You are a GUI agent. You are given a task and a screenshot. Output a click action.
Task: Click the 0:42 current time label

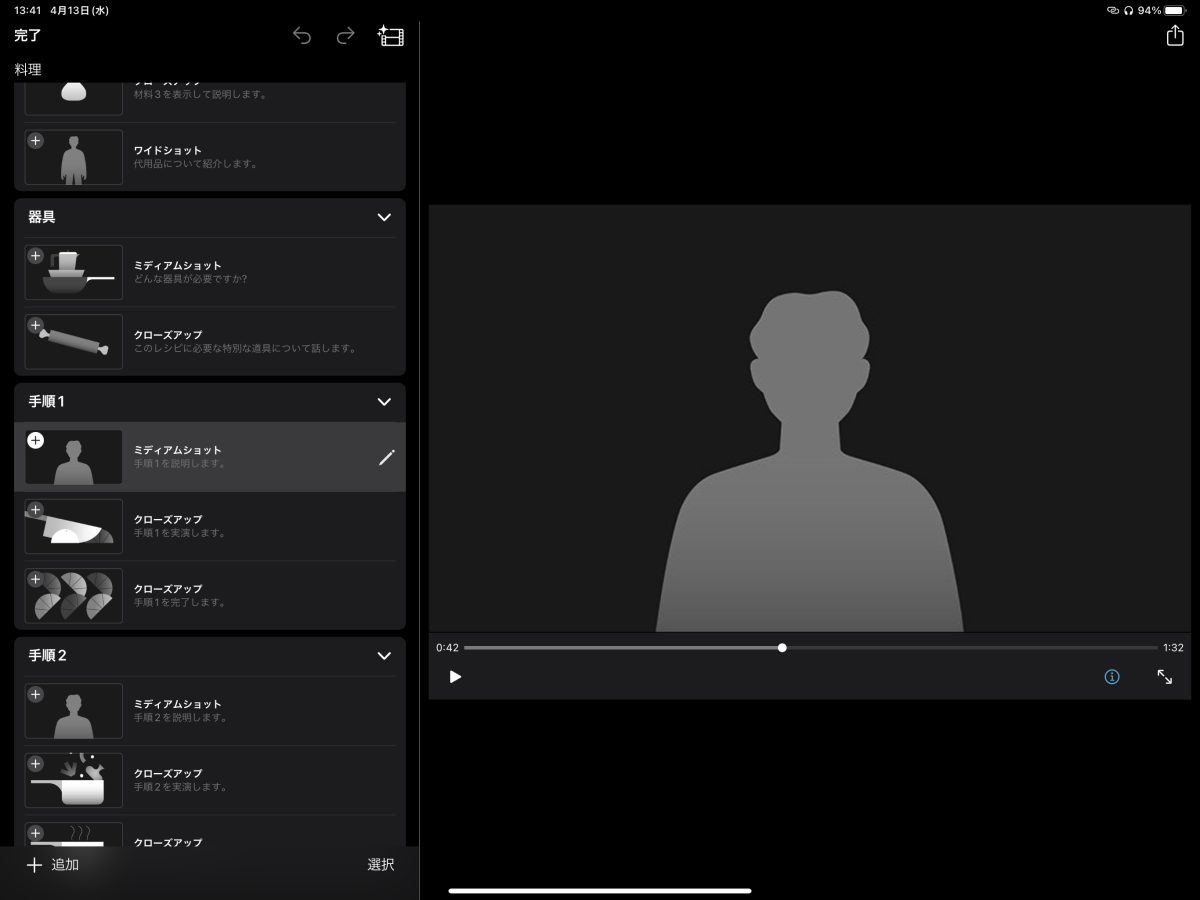tap(447, 648)
